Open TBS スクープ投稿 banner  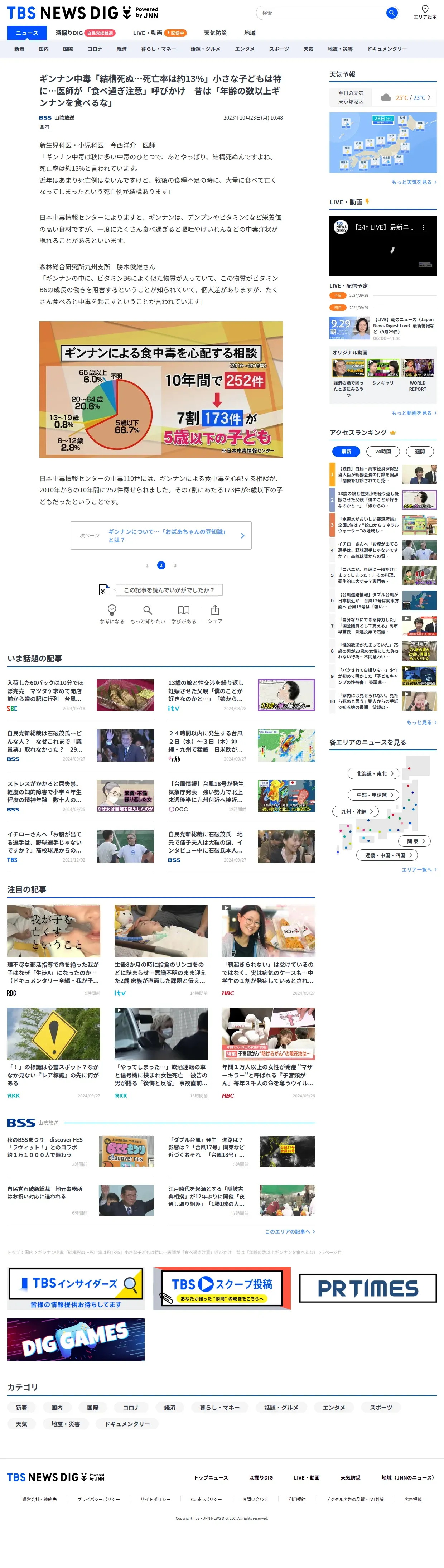point(222,1288)
